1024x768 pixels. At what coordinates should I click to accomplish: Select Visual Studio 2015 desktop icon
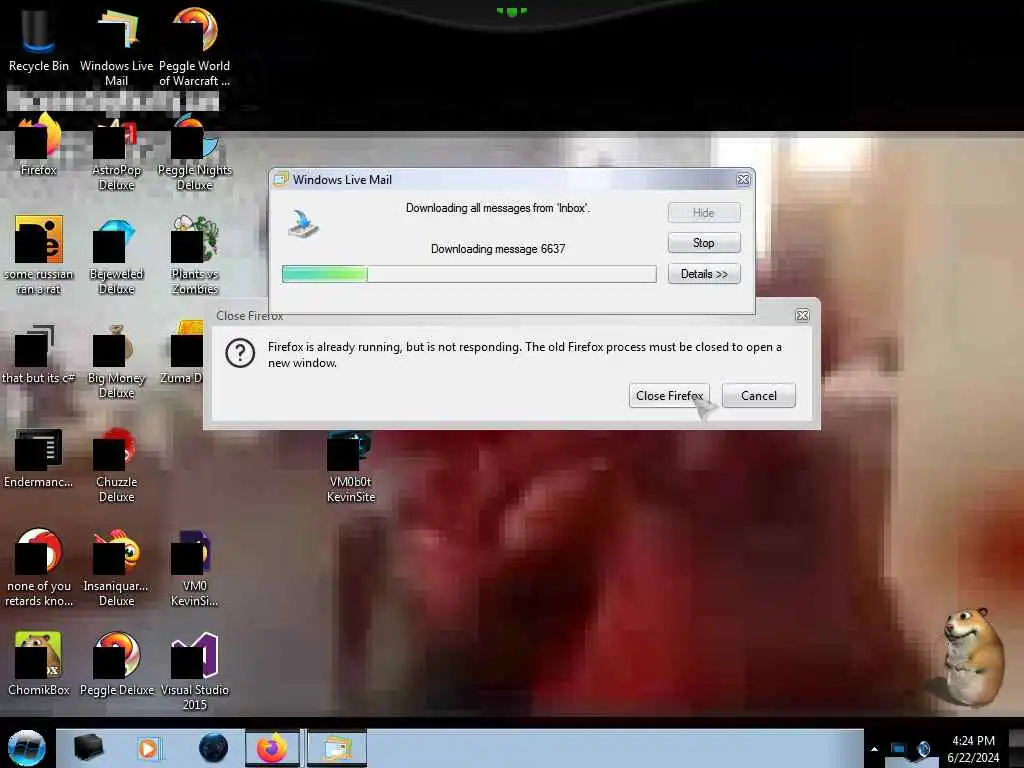coord(195,671)
